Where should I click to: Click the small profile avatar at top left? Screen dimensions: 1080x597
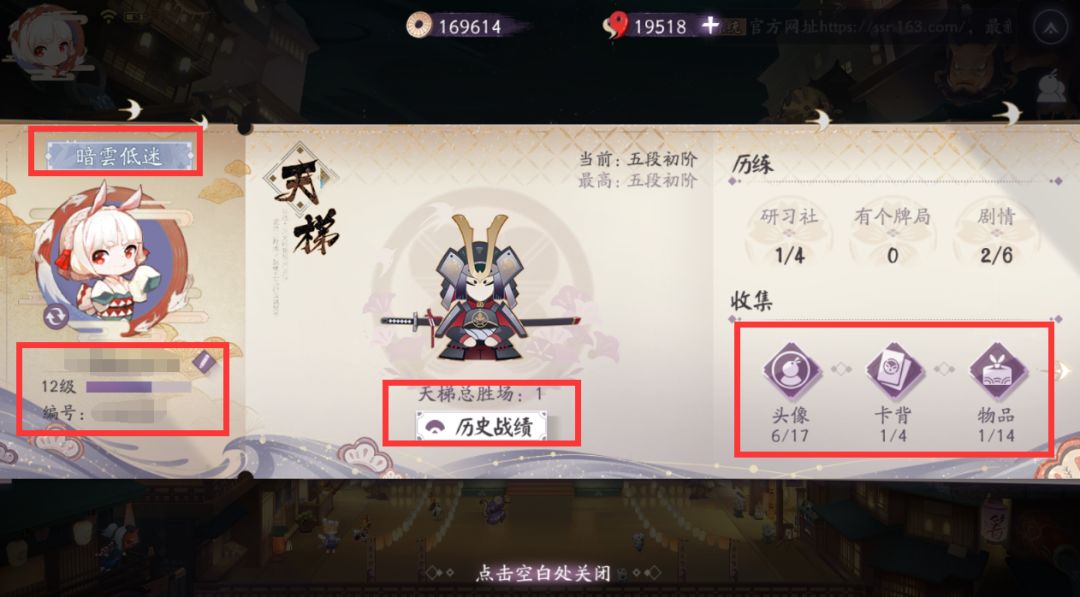tap(45, 39)
